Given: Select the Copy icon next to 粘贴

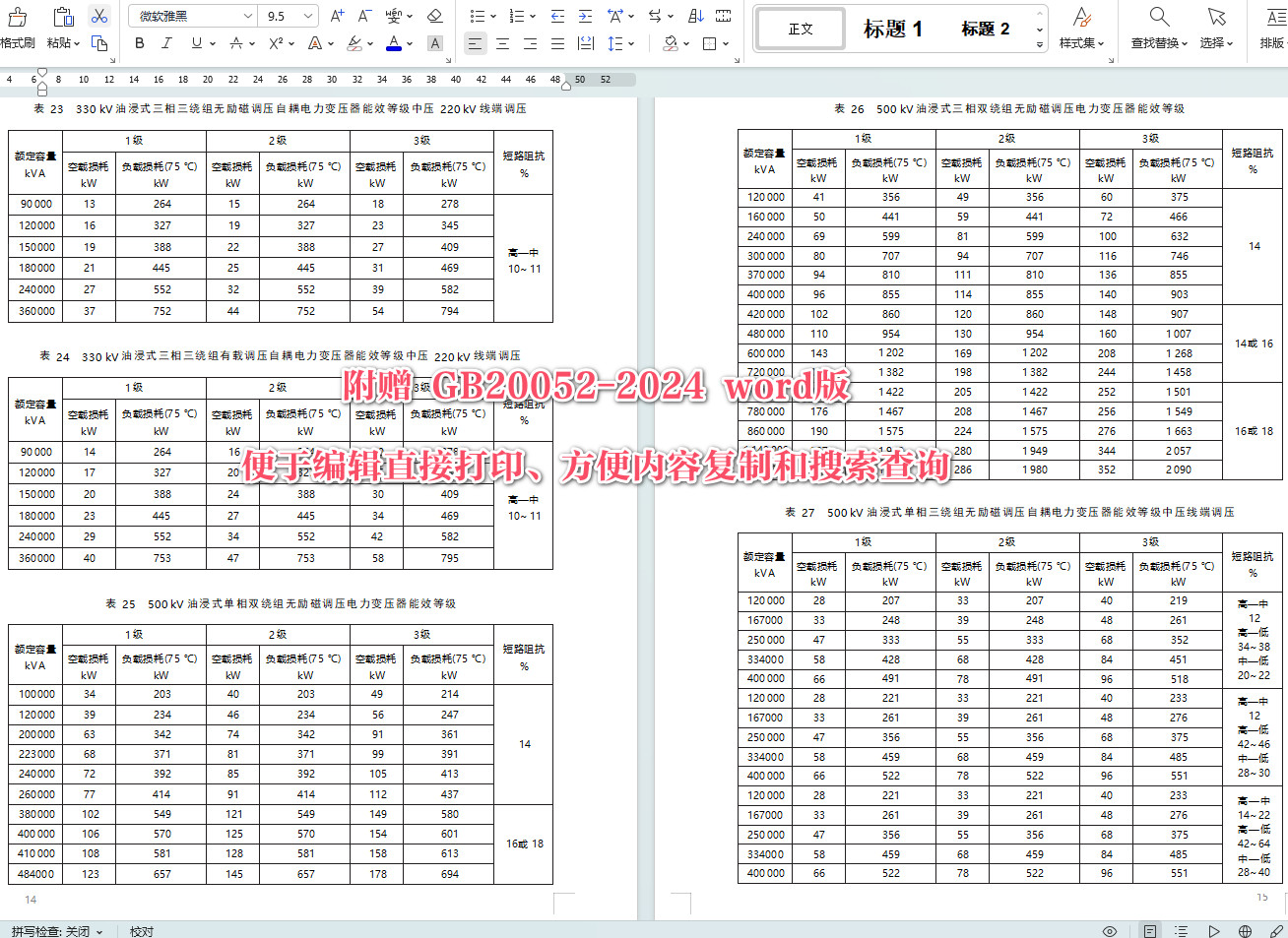Looking at the screenshot, I should pyautogui.click(x=101, y=45).
